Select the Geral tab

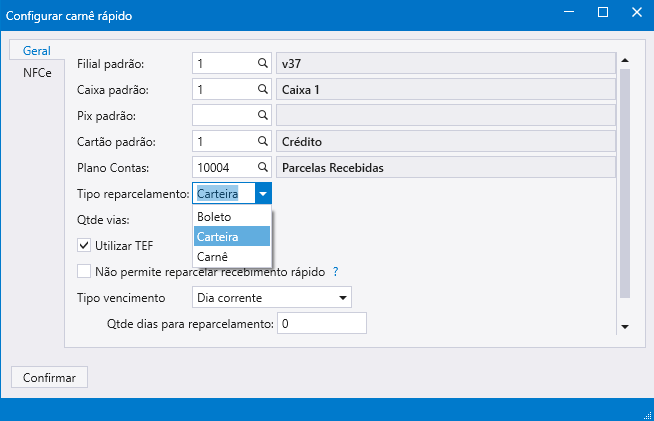tap(36, 50)
